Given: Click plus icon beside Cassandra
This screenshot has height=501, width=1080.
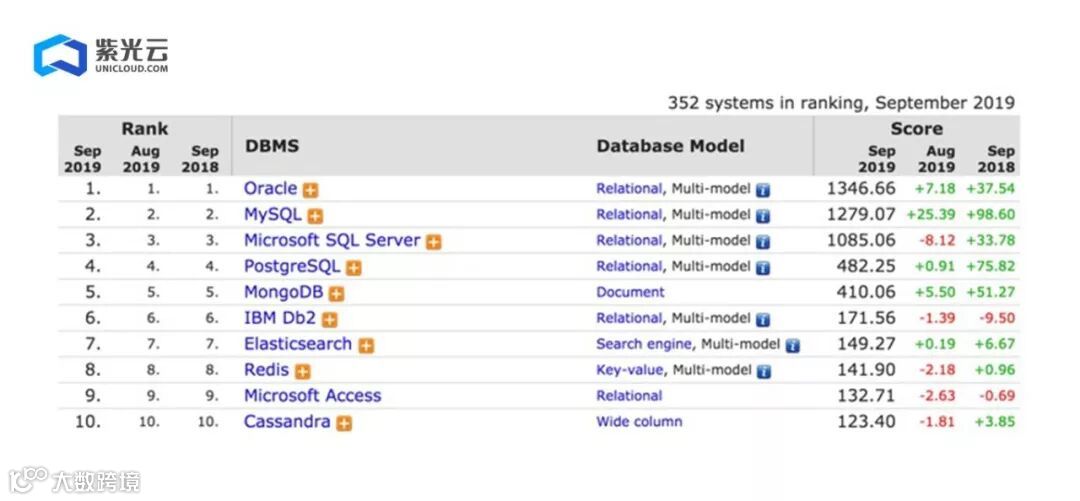Looking at the screenshot, I should (x=344, y=424).
